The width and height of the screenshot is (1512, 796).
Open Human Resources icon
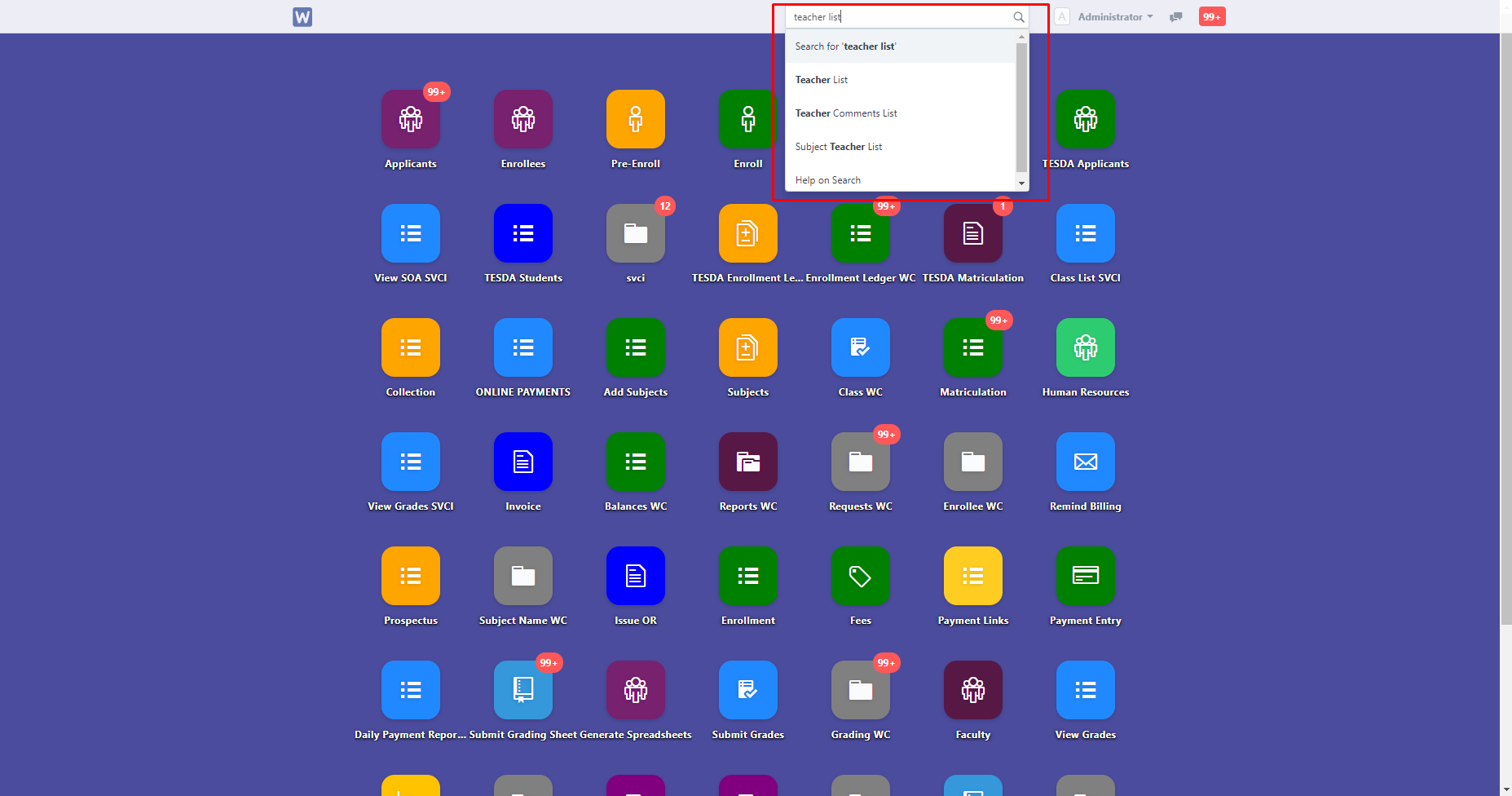coord(1086,347)
